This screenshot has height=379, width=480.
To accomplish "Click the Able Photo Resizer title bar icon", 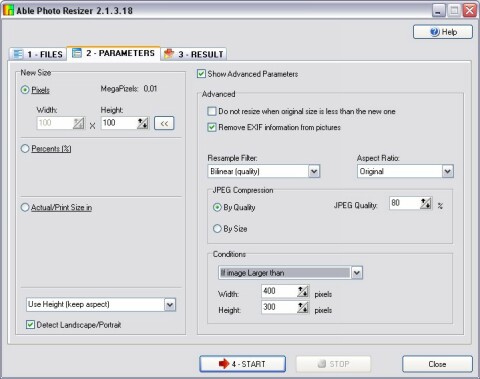I will click(x=8, y=10).
